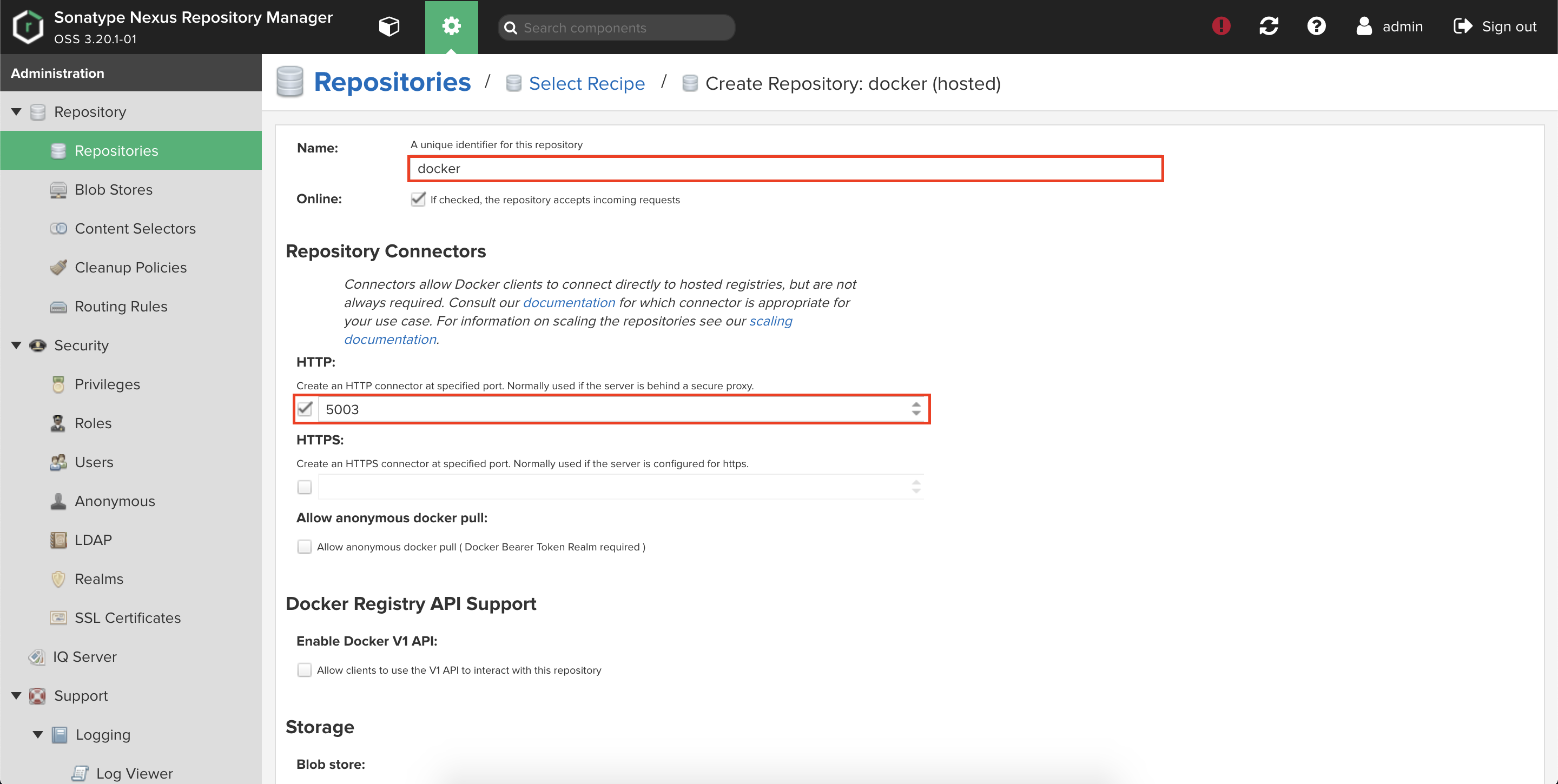1558x784 pixels.
Task: Click the Roles person icon
Action: (58, 423)
